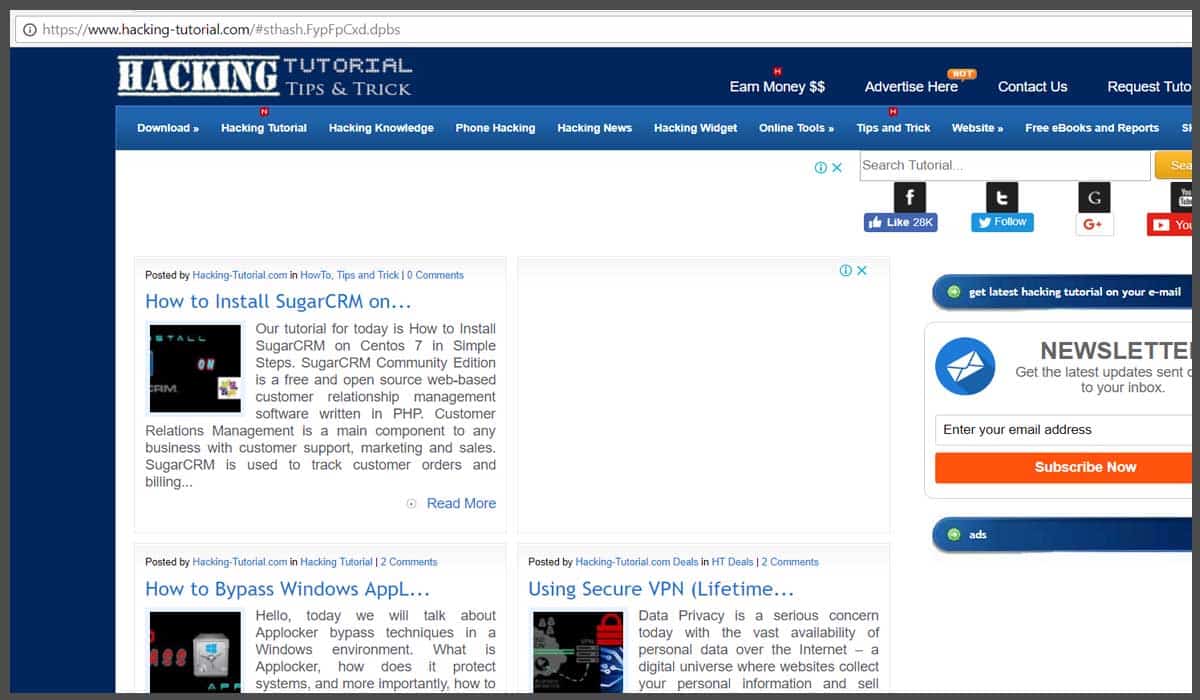
Task: Open the site info icon in address bar
Action: pos(29,29)
